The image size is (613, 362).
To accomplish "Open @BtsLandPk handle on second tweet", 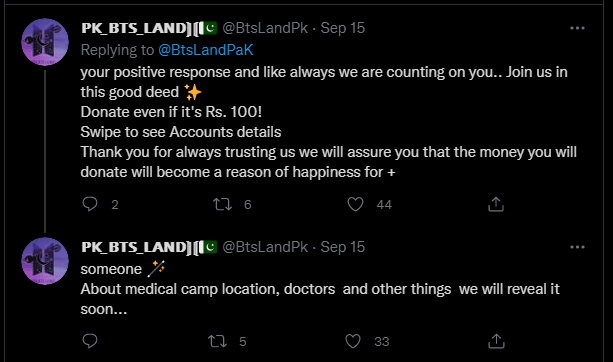I will (x=265, y=247).
